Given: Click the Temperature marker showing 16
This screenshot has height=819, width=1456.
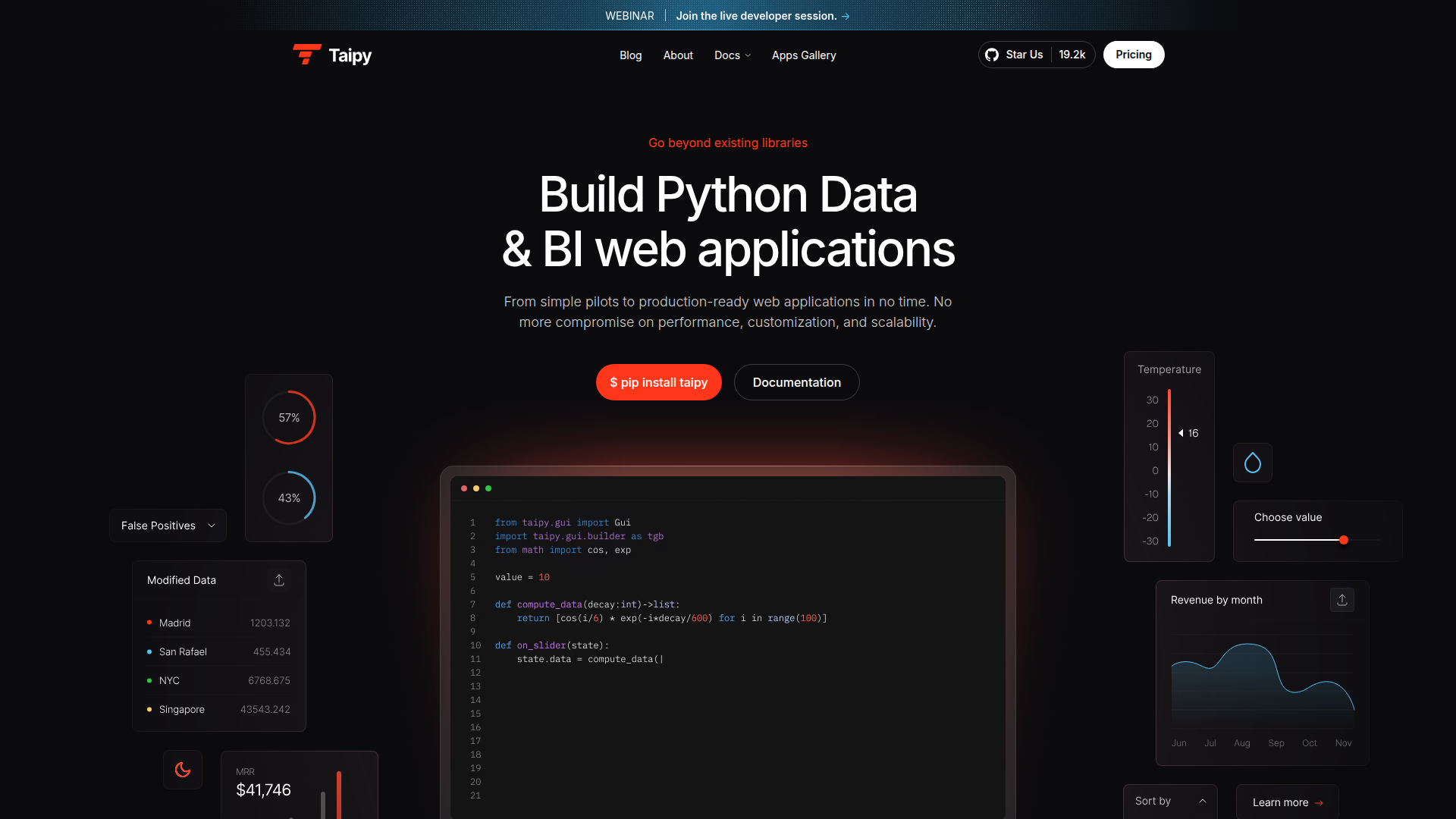Looking at the screenshot, I should (x=1188, y=433).
